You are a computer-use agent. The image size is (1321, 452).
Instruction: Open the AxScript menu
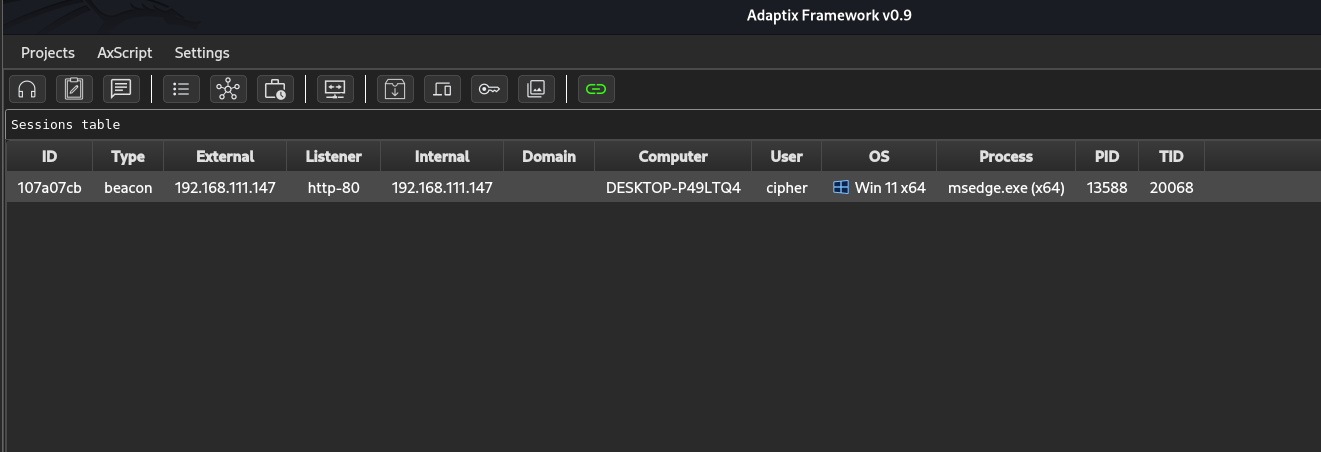tap(125, 53)
